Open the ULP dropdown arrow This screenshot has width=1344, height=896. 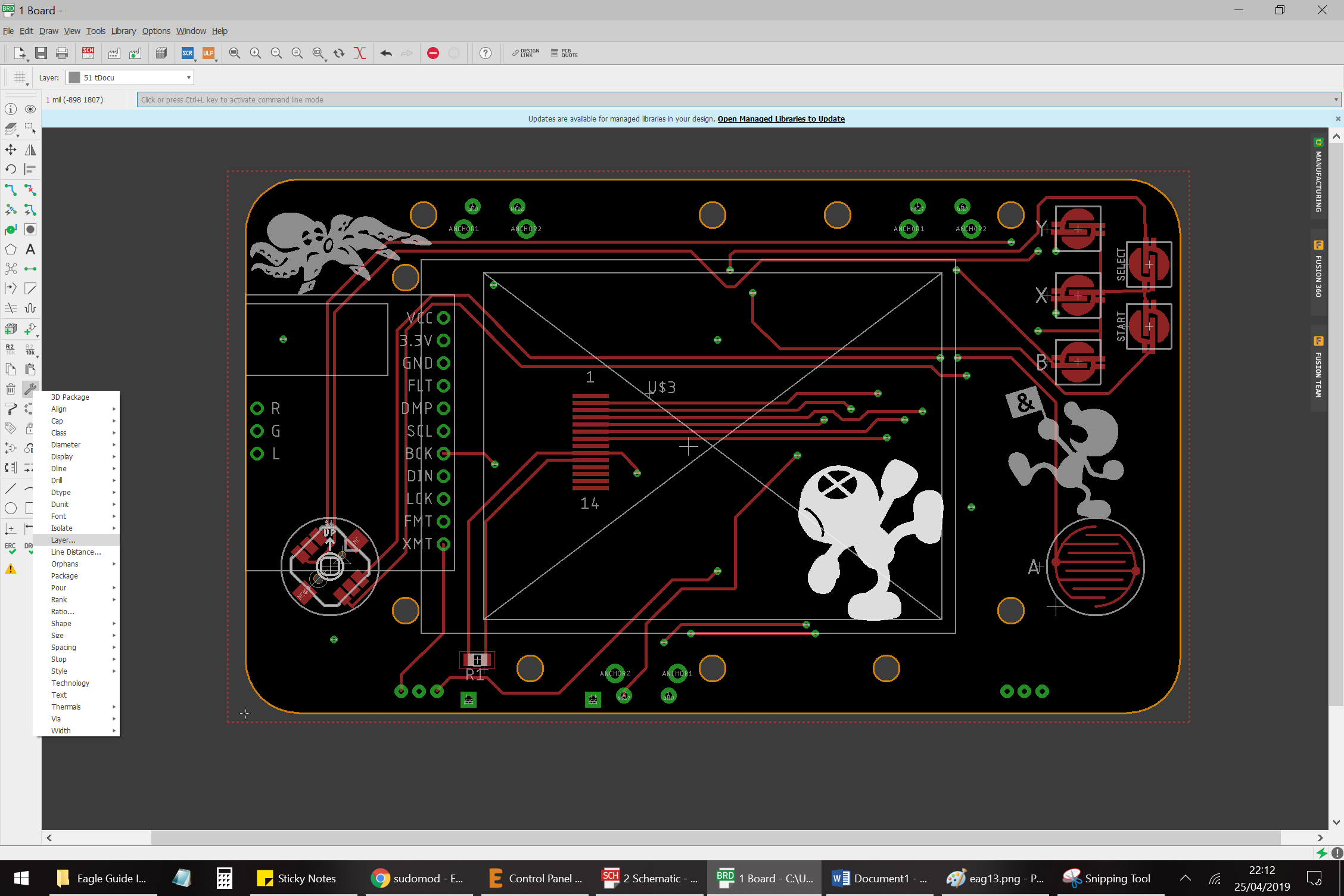[216, 60]
